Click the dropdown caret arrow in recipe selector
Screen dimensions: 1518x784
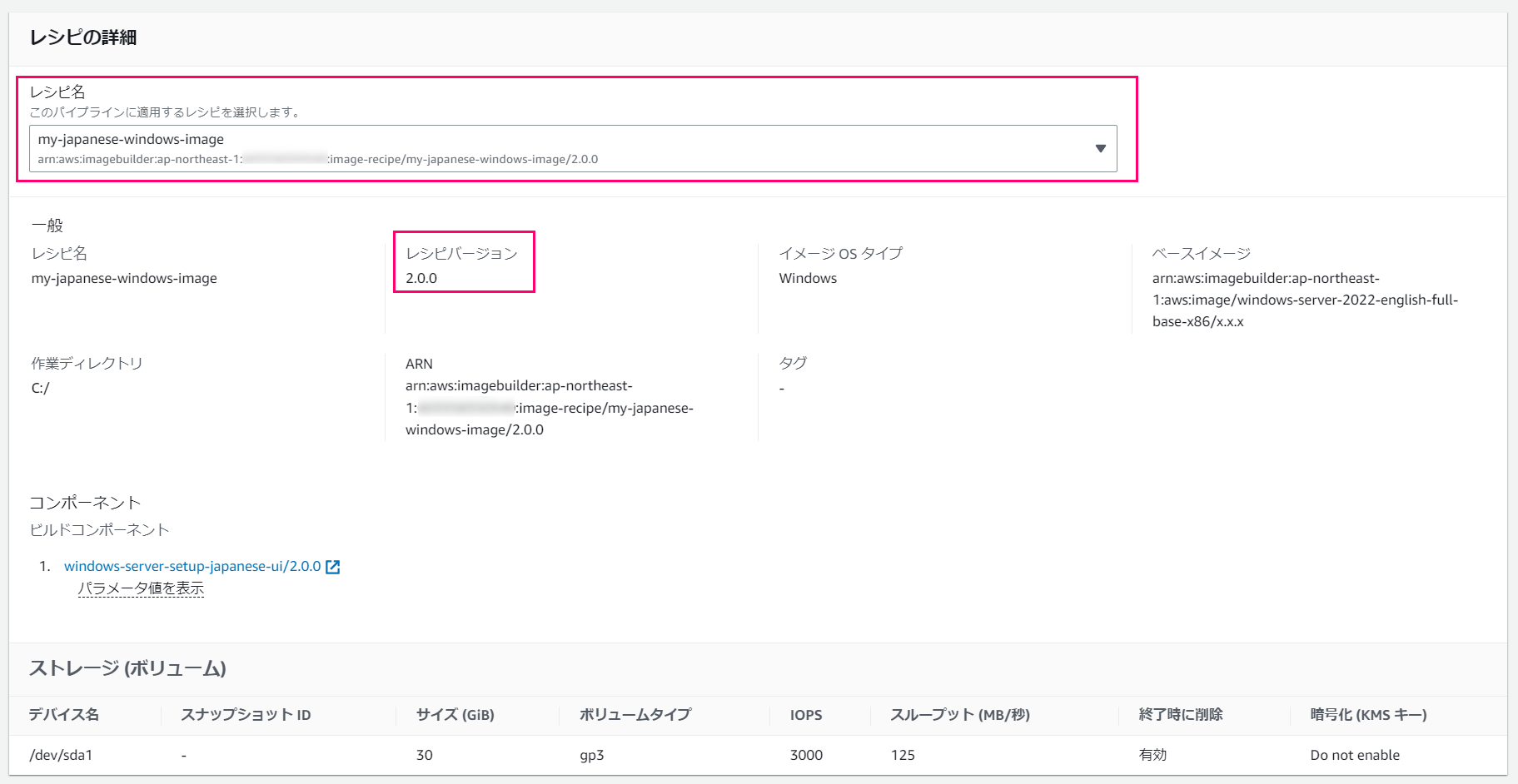[1100, 149]
